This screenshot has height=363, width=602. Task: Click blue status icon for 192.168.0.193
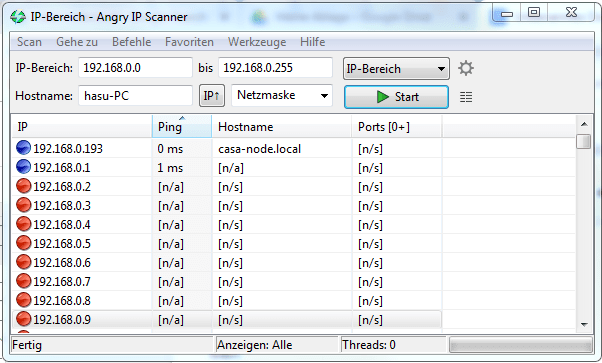pyautogui.click(x=23, y=148)
